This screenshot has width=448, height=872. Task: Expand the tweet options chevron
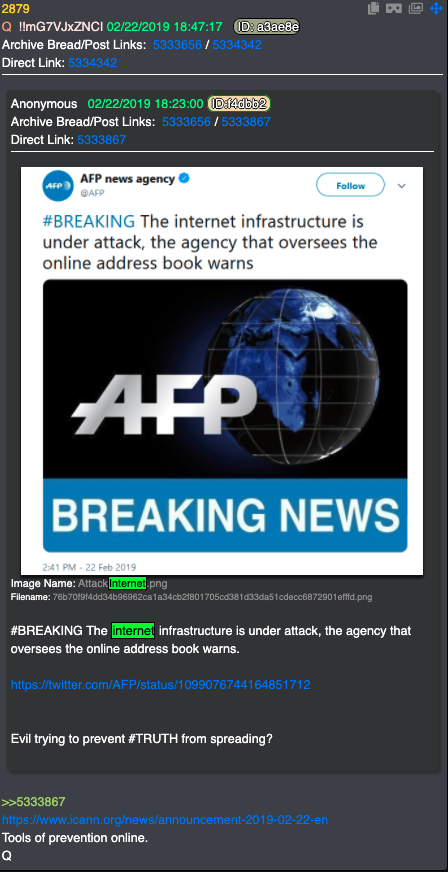402,186
